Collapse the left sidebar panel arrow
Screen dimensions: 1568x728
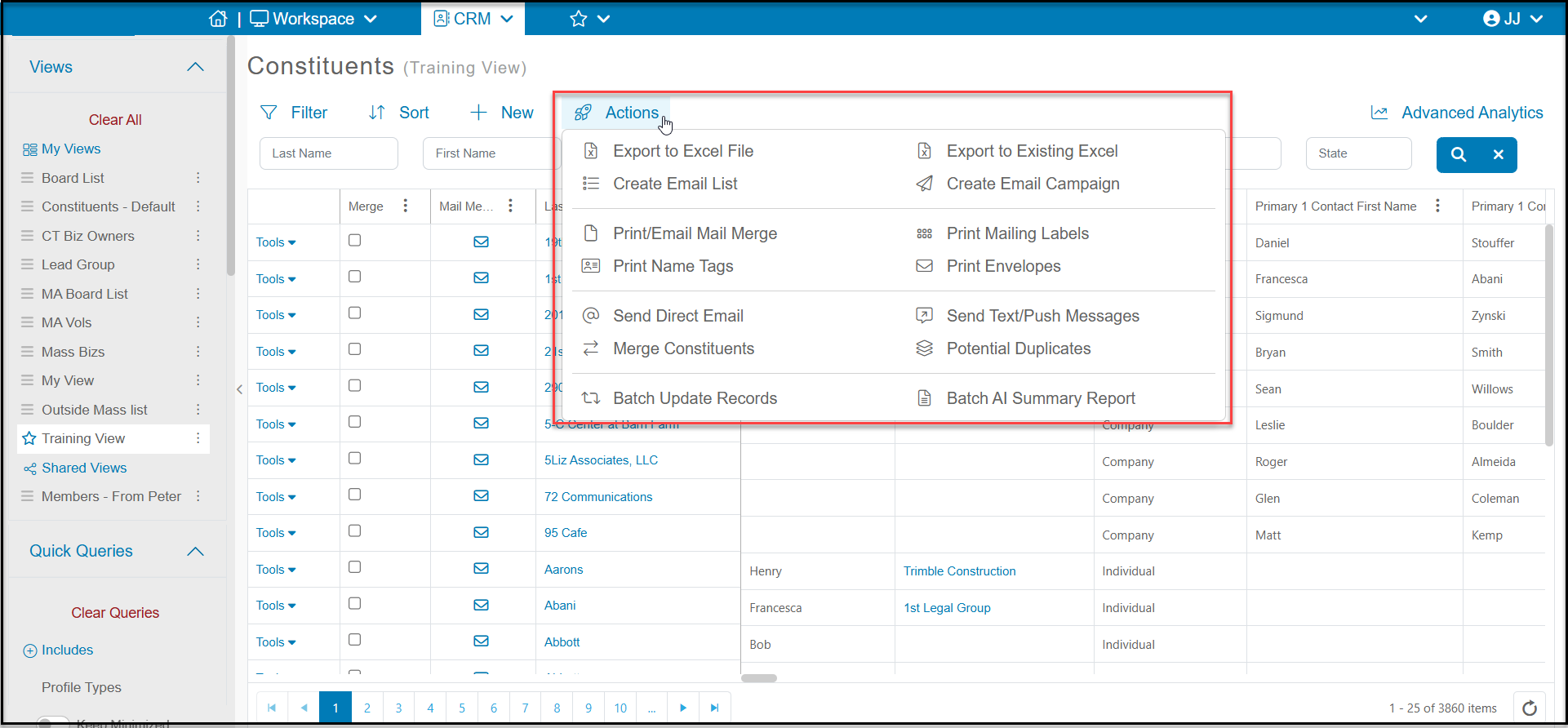click(x=239, y=389)
